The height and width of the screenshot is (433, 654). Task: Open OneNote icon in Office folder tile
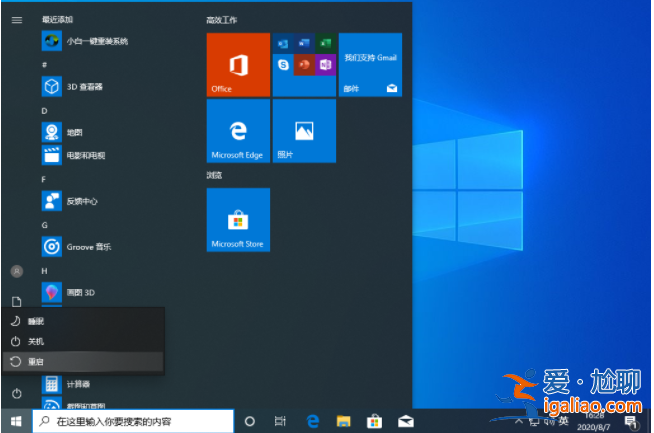(325, 65)
